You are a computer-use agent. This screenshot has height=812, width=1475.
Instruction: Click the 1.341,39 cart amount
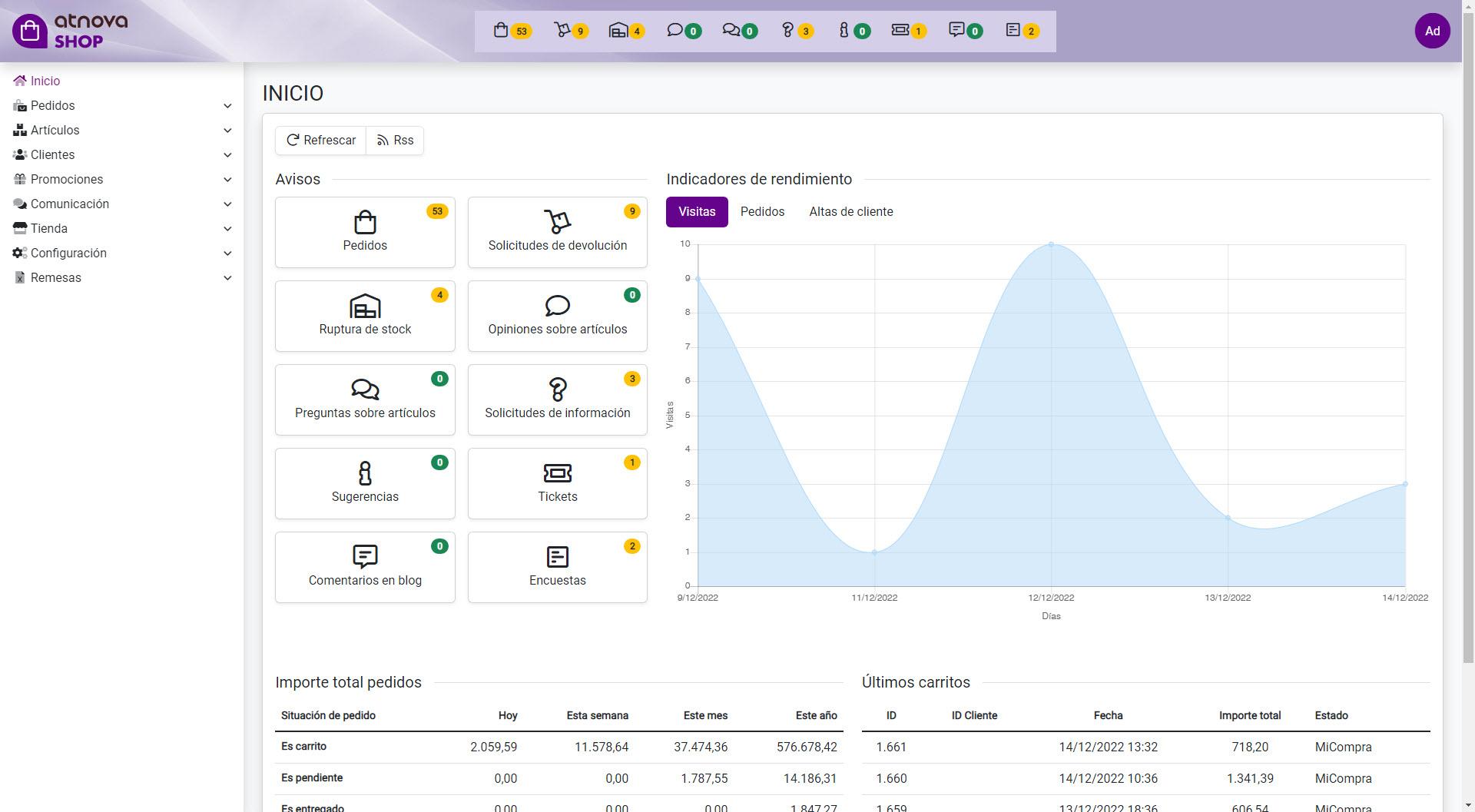click(x=1250, y=778)
